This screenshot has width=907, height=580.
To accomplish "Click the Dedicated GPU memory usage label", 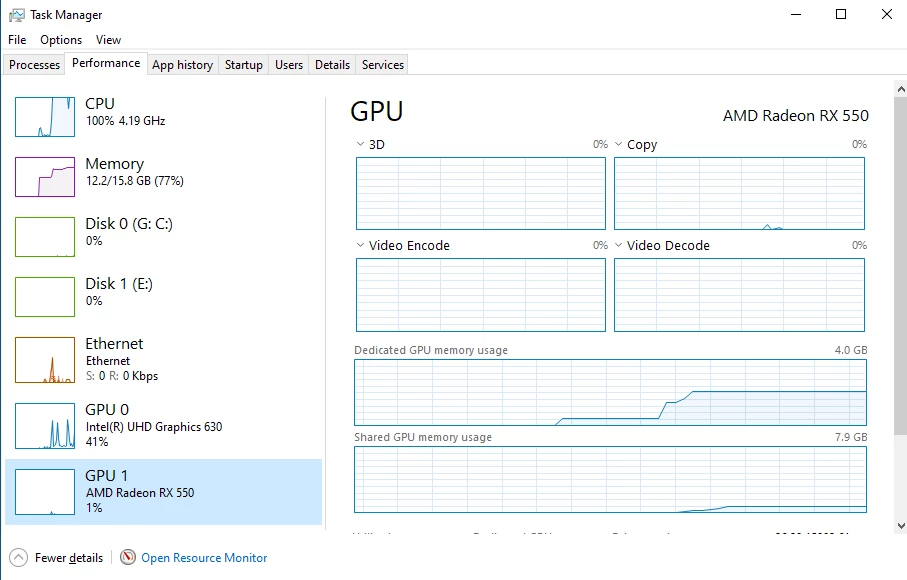I will 431,350.
